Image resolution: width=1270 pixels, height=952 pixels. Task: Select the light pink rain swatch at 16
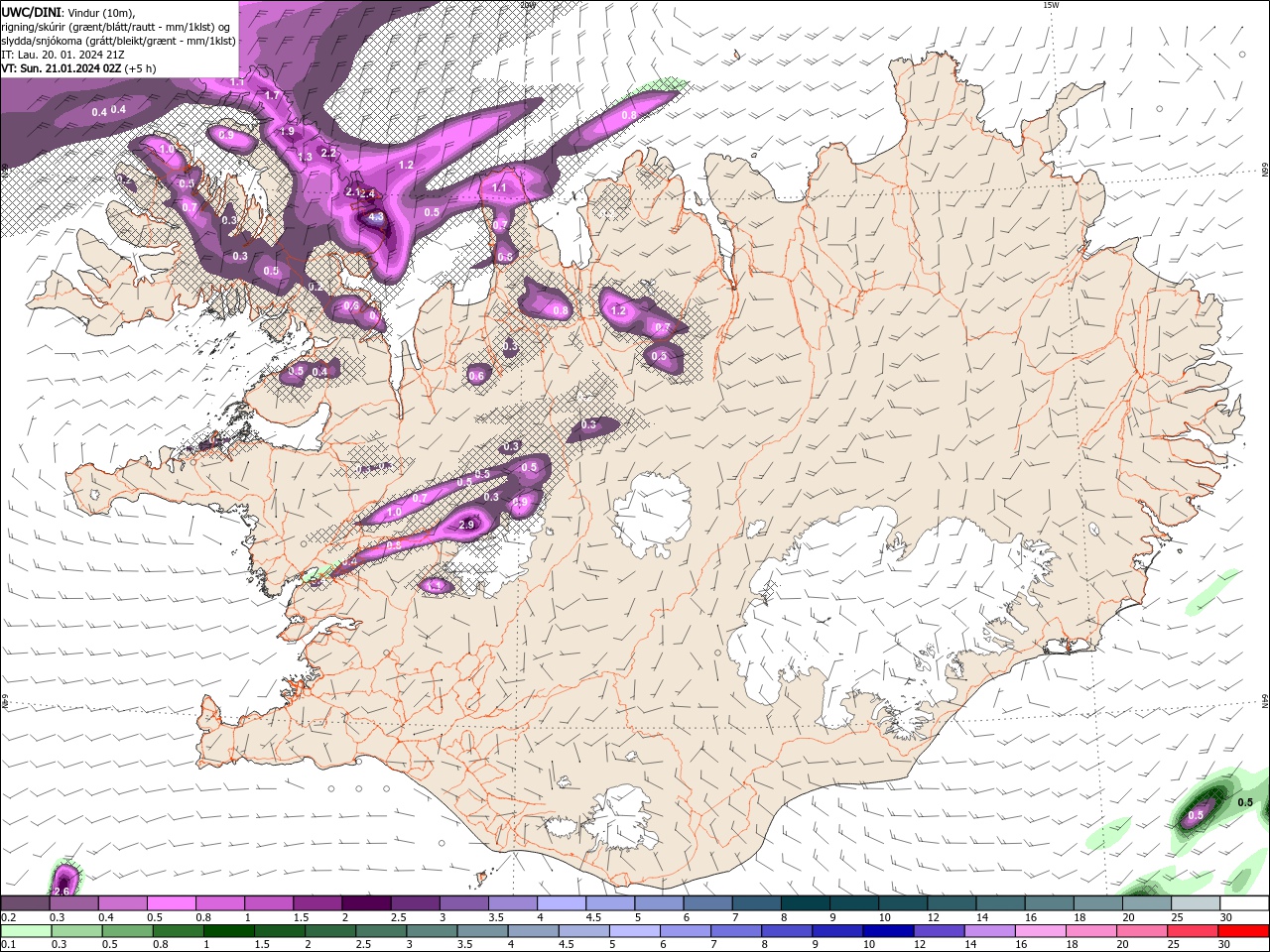coord(1041,930)
